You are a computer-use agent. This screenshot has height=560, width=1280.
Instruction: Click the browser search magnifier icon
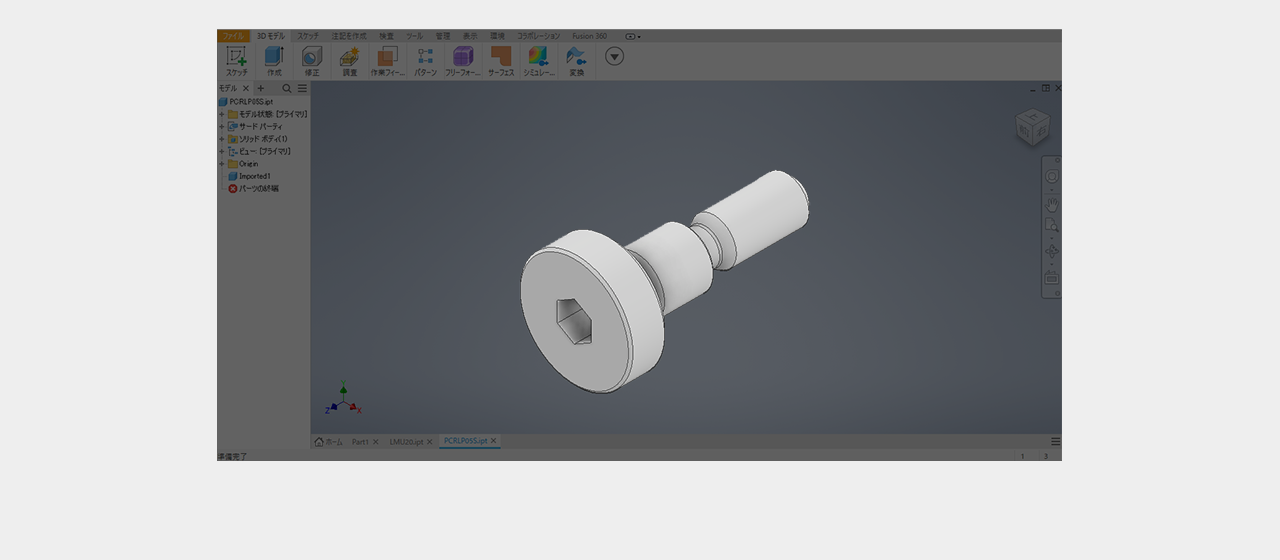pyautogui.click(x=287, y=88)
